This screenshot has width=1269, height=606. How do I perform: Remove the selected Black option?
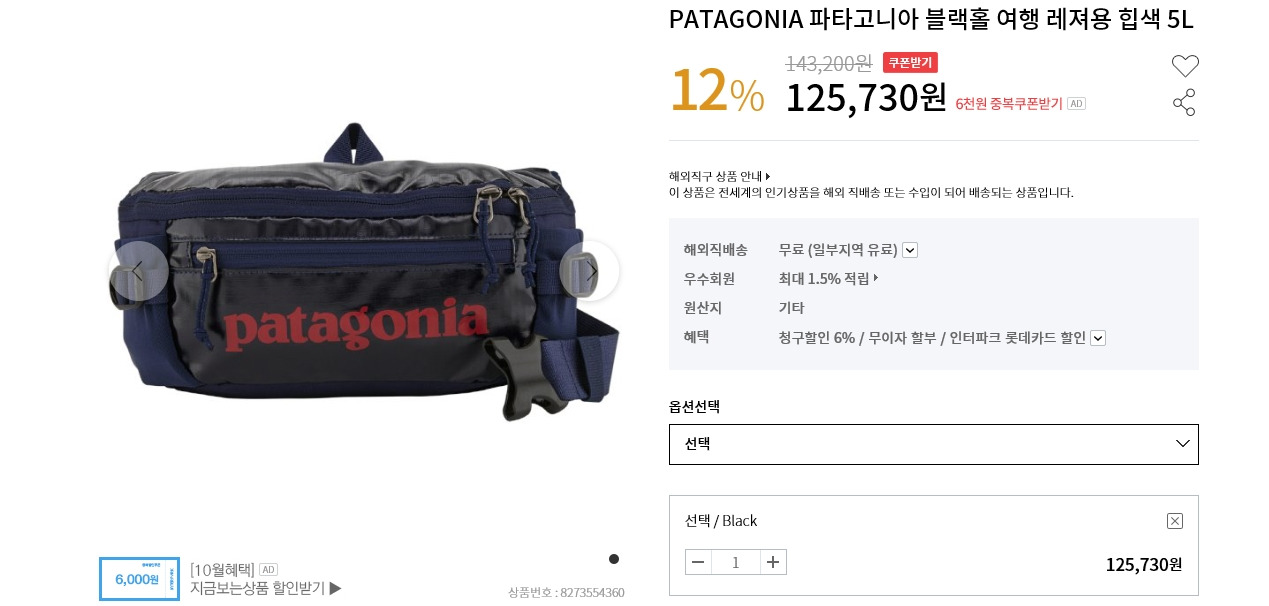(1175, 521)
